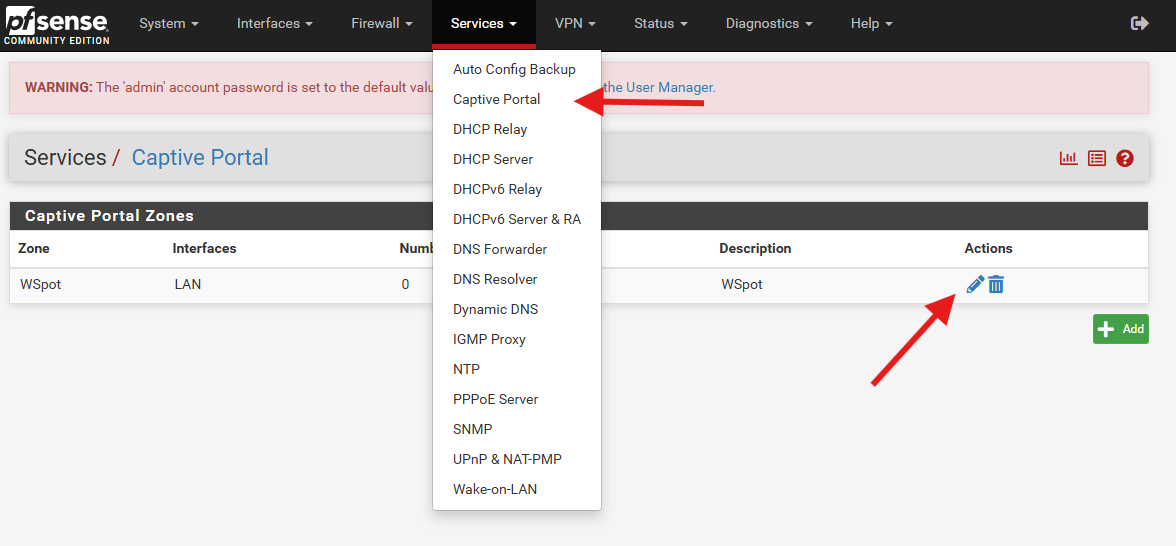Open the VPN dropdown menu
Viewport: 1176px width, 546px height.
575,23
